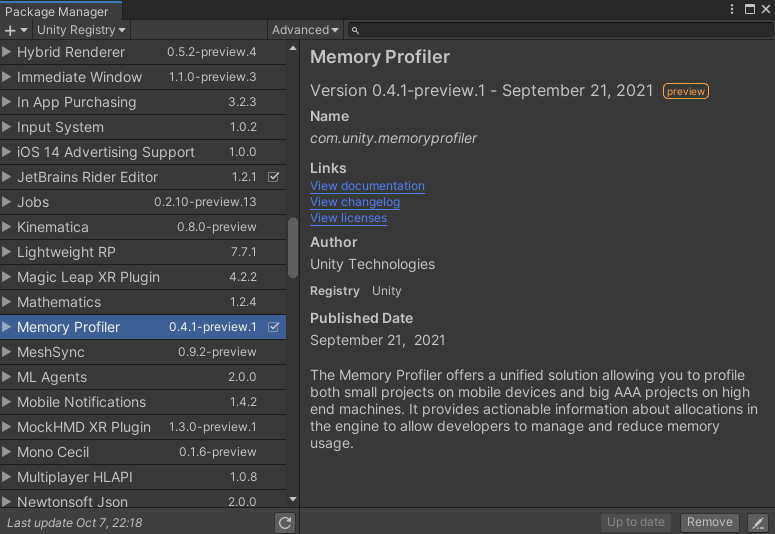Click the orange preview tag
Image resolution: width=775 pixels, height=534 pixels.
pyautogui.click(x=686, y=91)
